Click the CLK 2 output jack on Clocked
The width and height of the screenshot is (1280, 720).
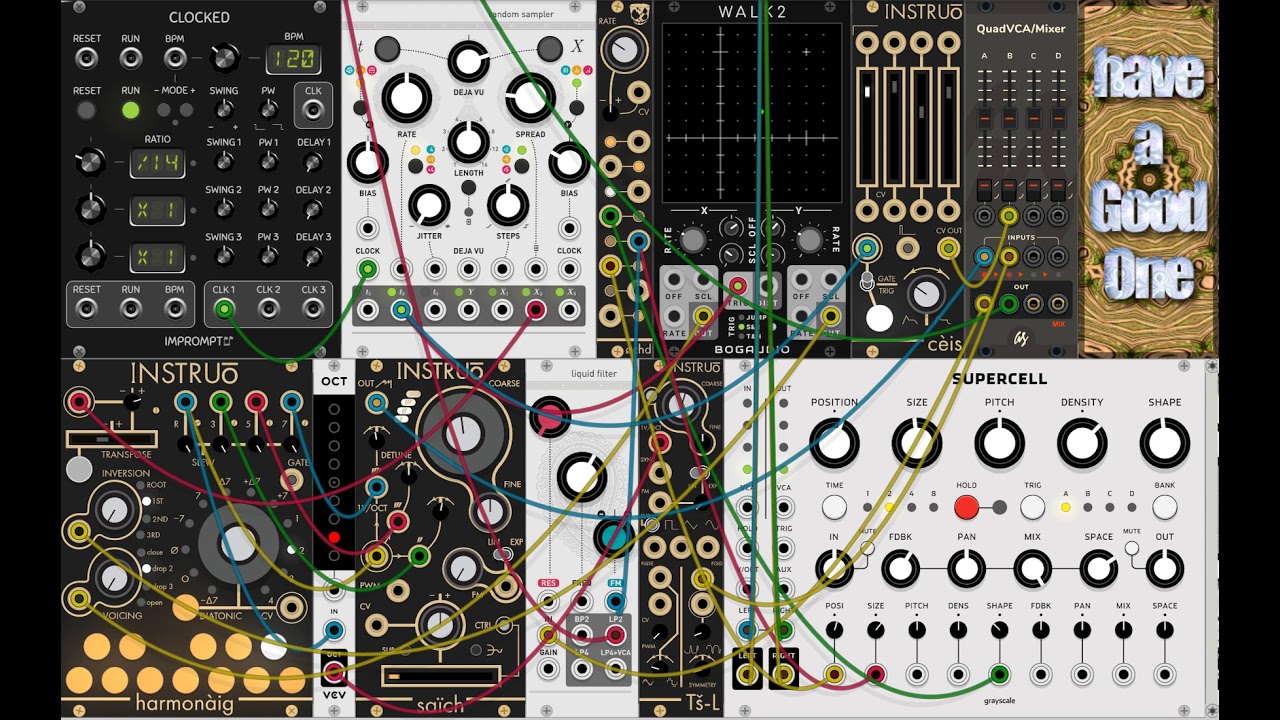268,310
